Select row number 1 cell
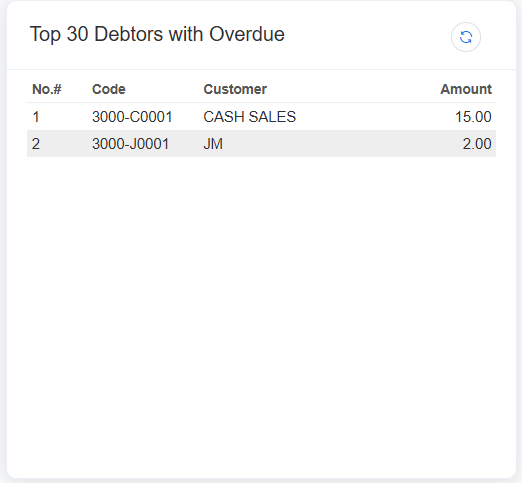The height and width of the screenshot is (483, 522). (36, 117)
